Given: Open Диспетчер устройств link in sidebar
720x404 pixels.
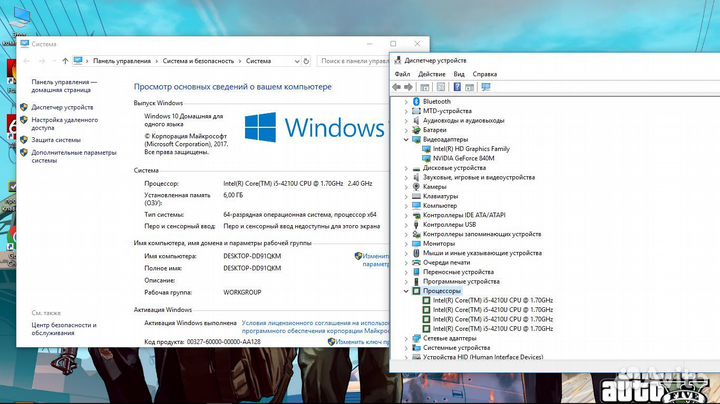Looking at the screenshot, I should (62, 107).
